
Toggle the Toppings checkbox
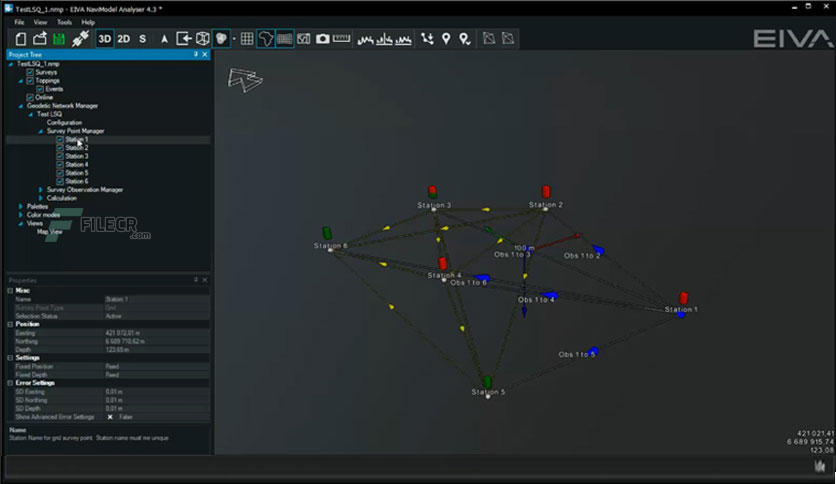tap(30, 80)
